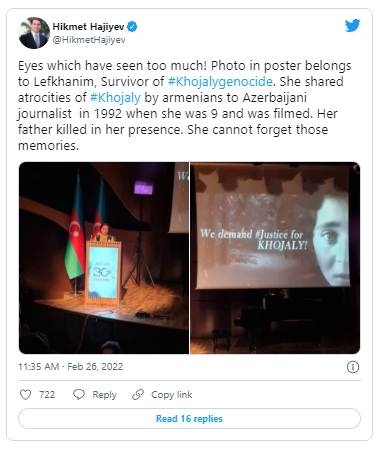Click the reply speech bubble icon

pos(79,395)
